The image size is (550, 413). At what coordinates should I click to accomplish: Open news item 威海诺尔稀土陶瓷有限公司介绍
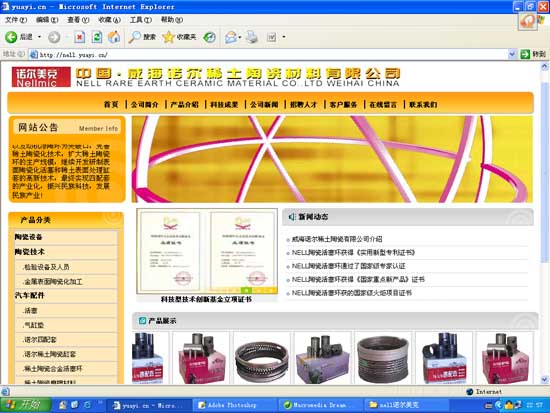click(337, 239)
